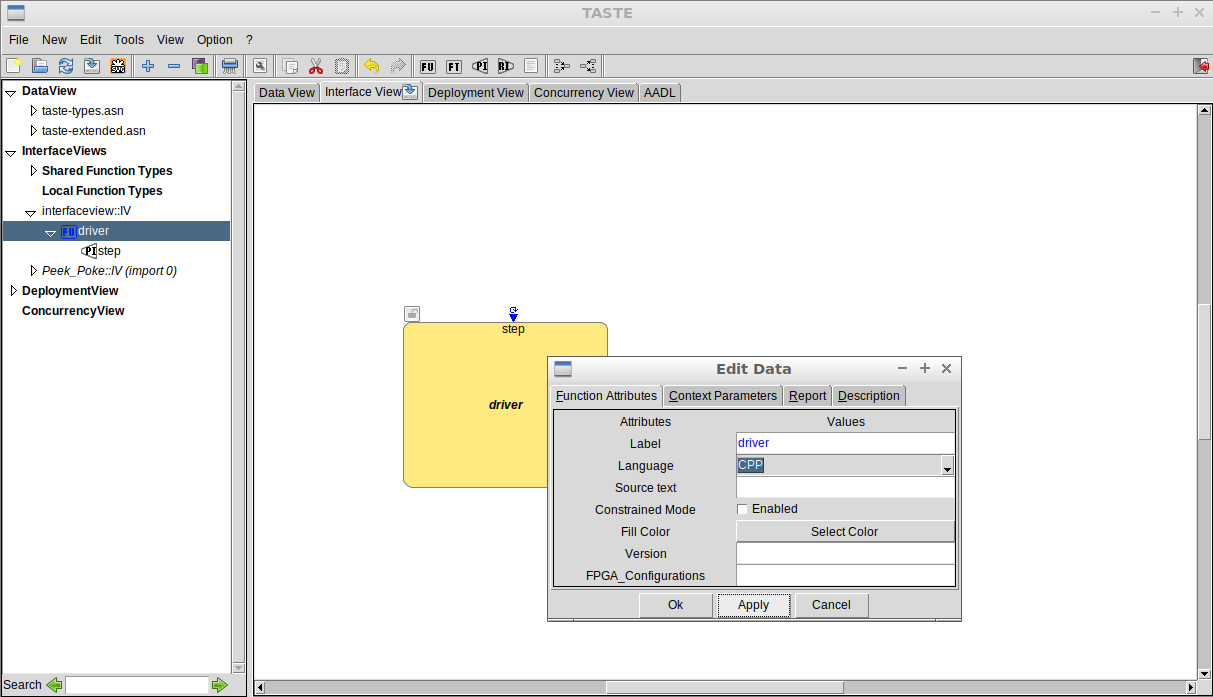Image resolution: width=1213 pixels, height=697 pixels.
Task: Select the Provided Interface tool (PI)
Action: (480, 66)
